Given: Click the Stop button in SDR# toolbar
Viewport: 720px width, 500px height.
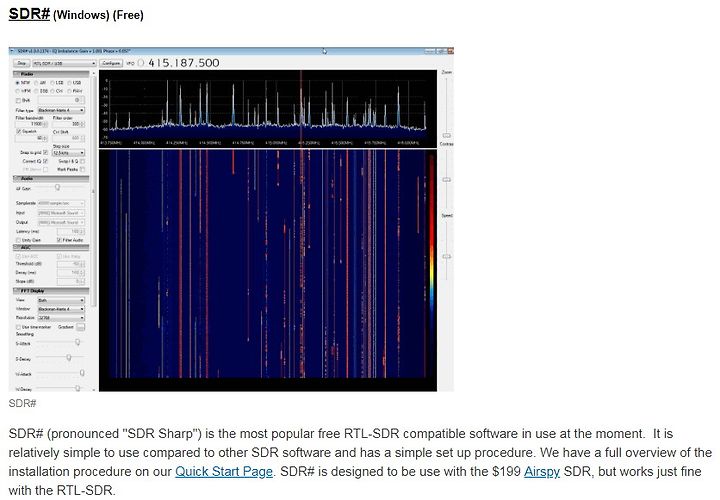Looking at the screenshot, I should pyautogui.click(x=22, y=63).
